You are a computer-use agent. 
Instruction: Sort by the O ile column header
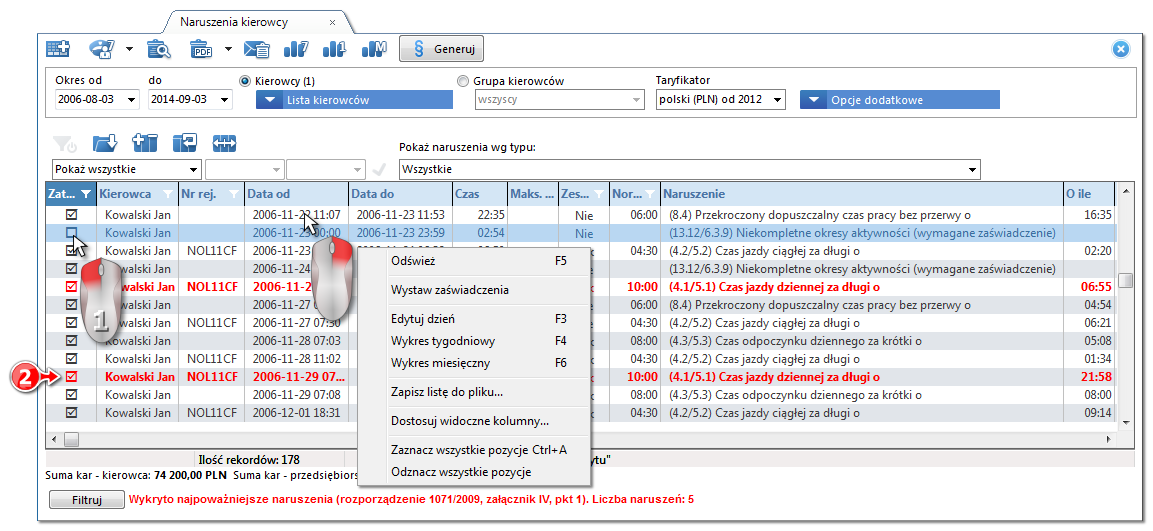1088,194
